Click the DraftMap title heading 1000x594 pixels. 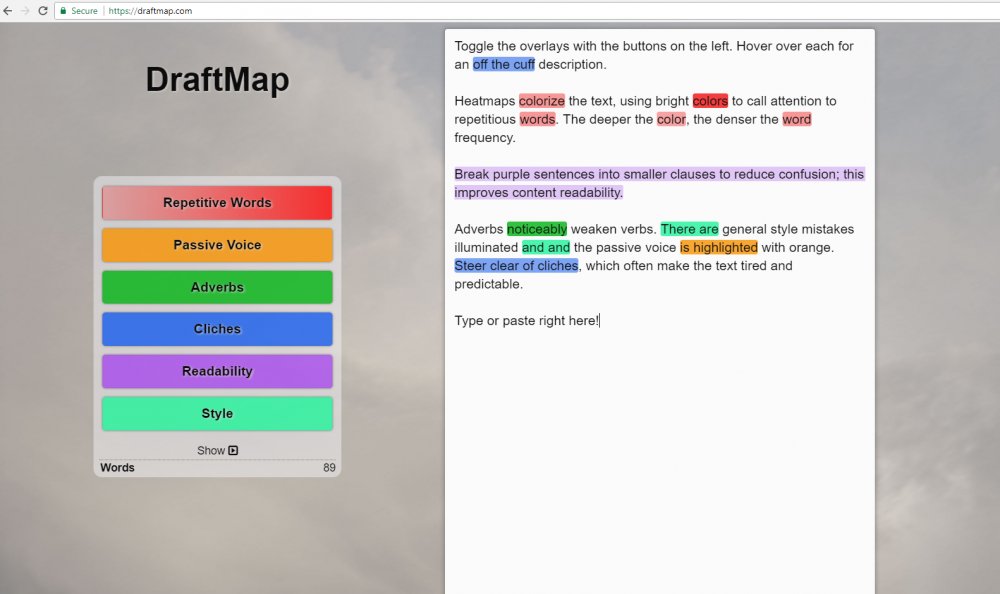coord(217,80)
